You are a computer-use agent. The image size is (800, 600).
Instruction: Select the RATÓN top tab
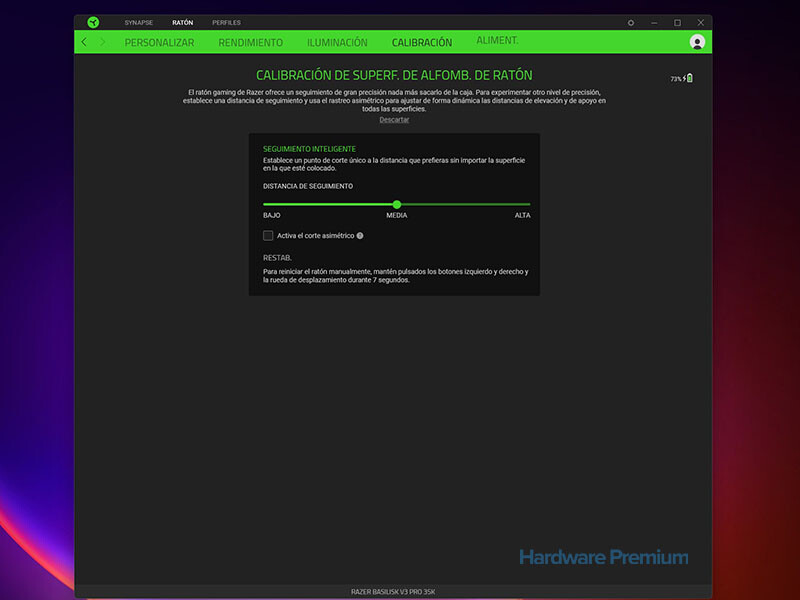point(183,22)
